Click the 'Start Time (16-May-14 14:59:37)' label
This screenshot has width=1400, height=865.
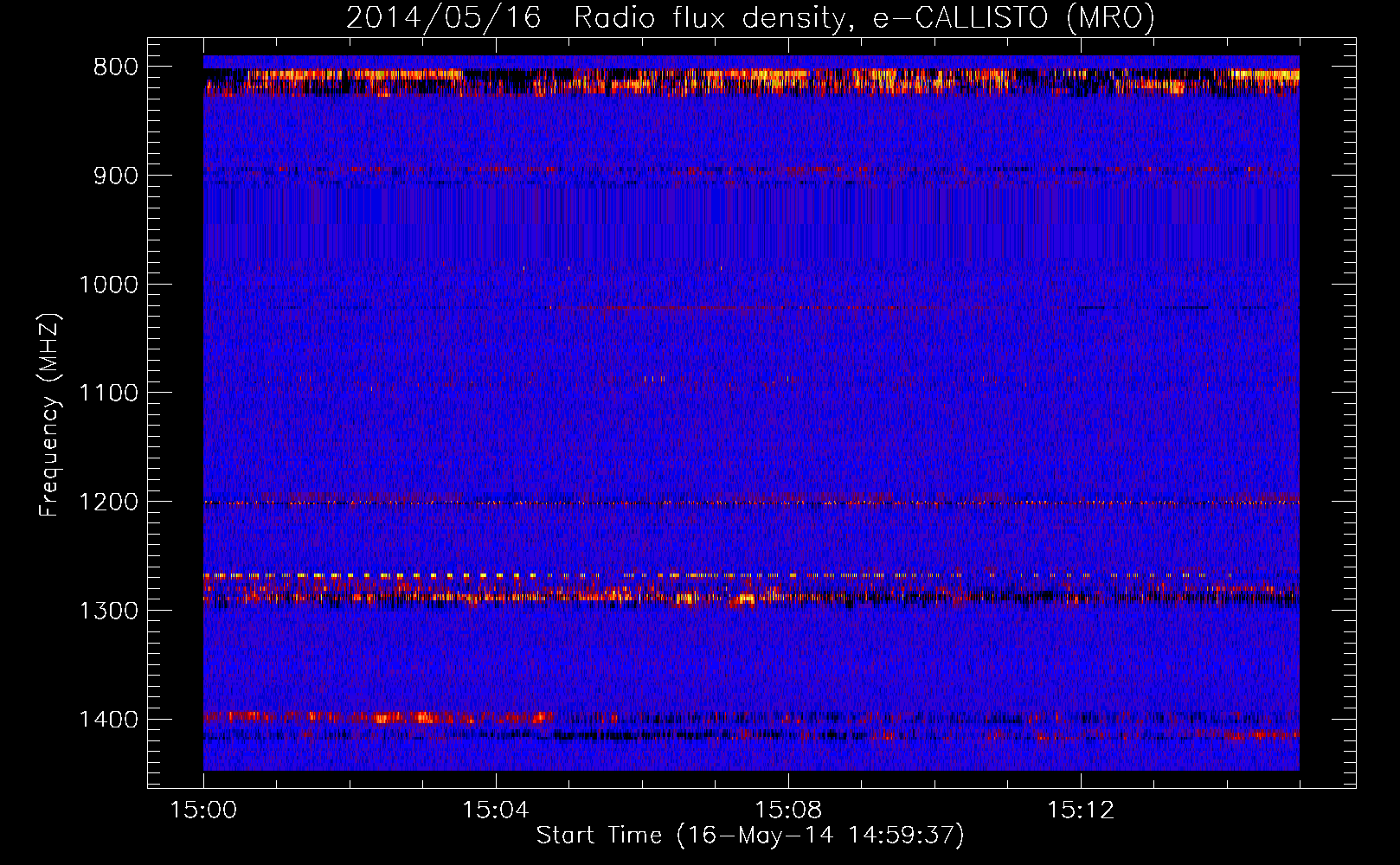[x=750, y=836]
